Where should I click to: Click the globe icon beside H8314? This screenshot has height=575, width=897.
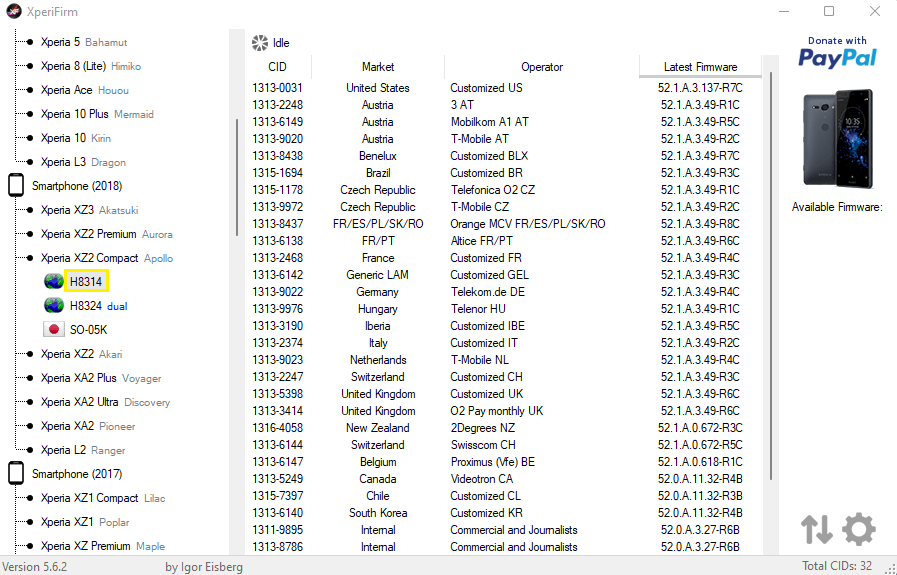(x=53, y=282)
